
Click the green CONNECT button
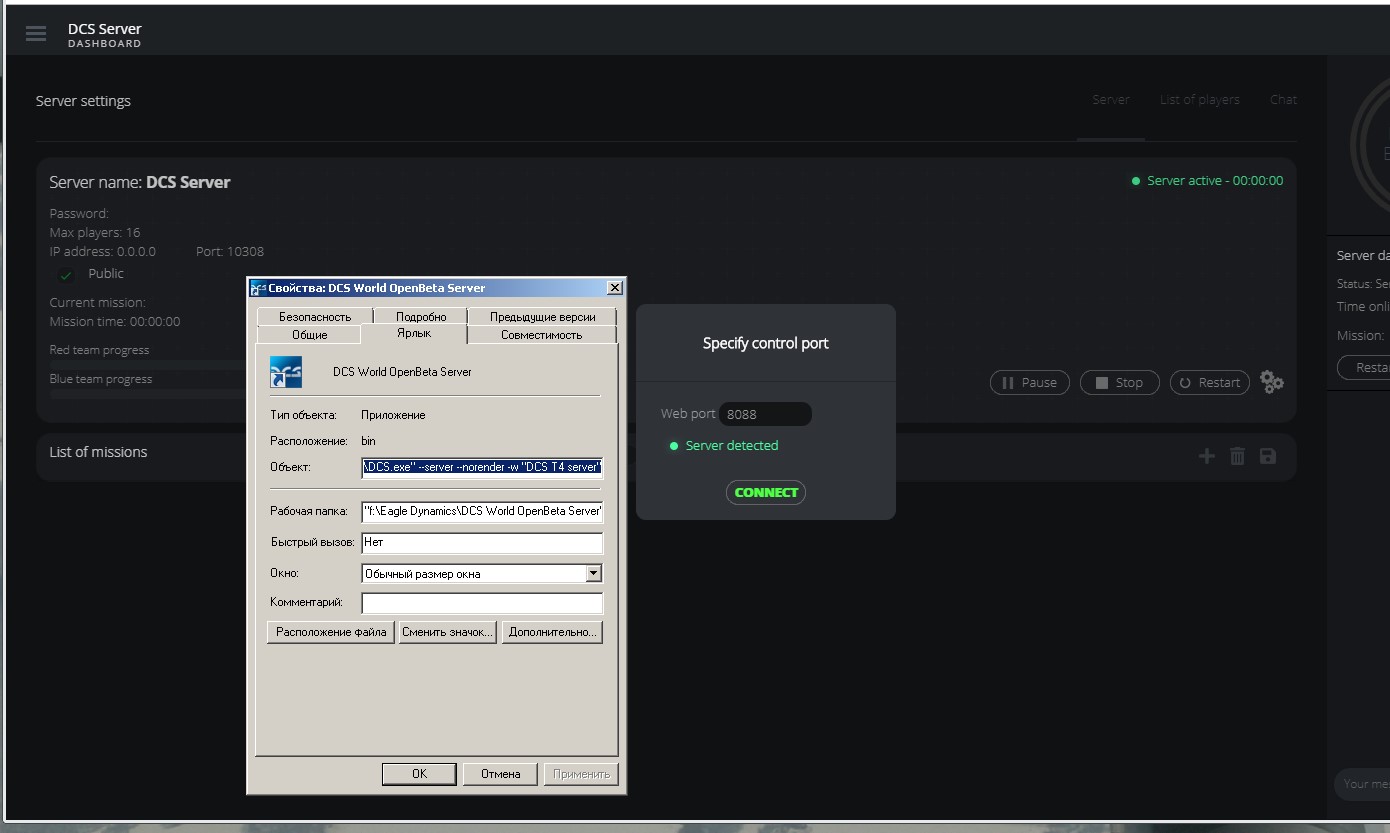click(x=766, y=492)
